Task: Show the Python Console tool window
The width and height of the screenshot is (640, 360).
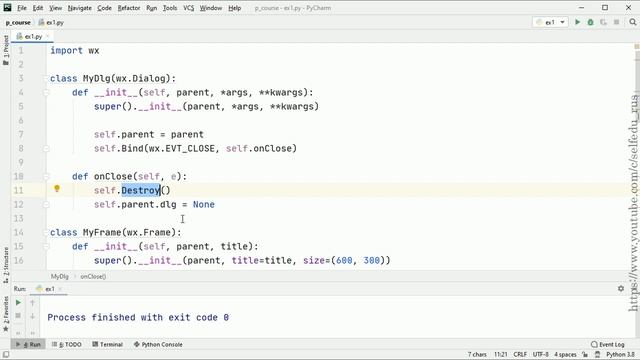Action: click(158, 344)
